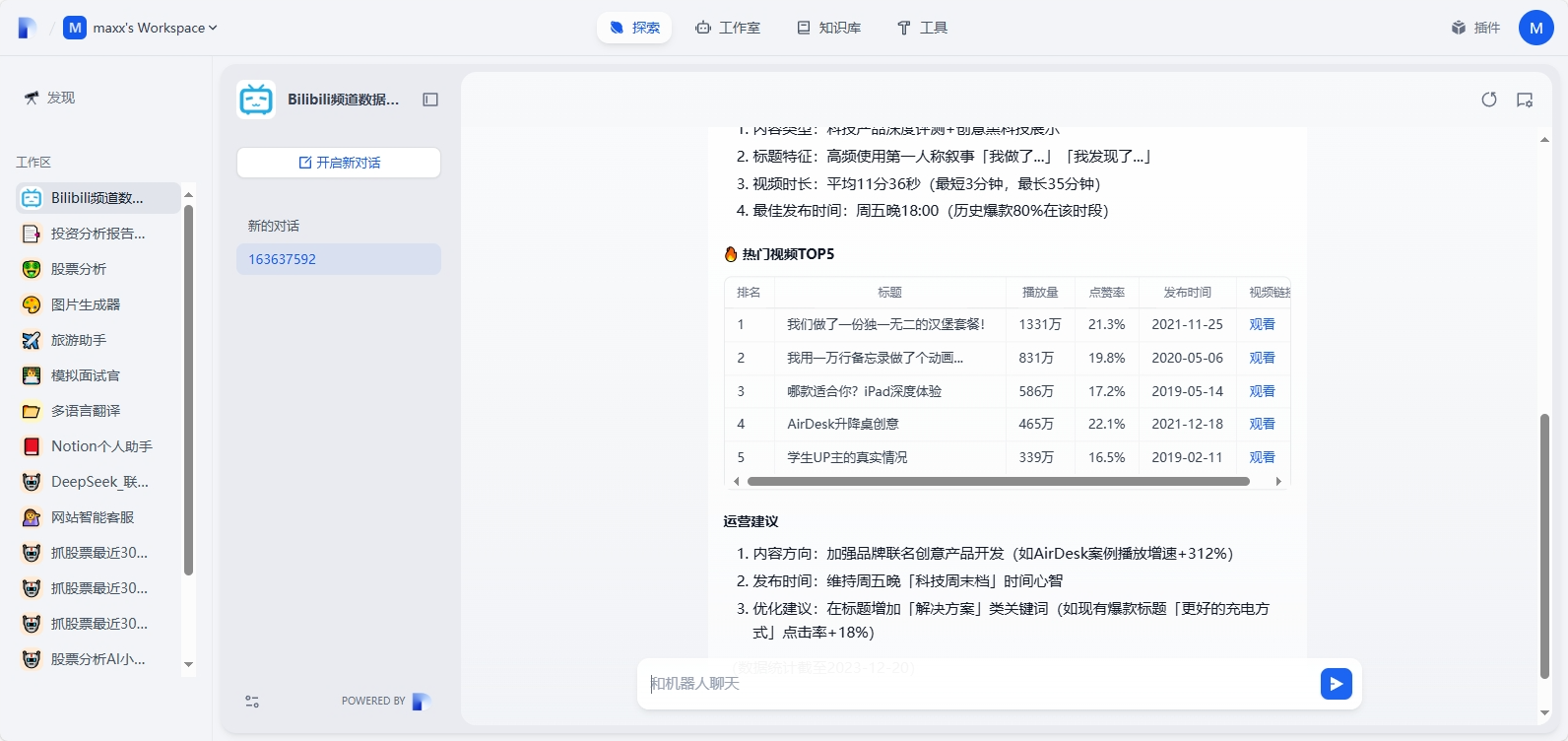Watch the 学生UP主的真实情况 video link

pyautogui.click(x=1262, y=457)
